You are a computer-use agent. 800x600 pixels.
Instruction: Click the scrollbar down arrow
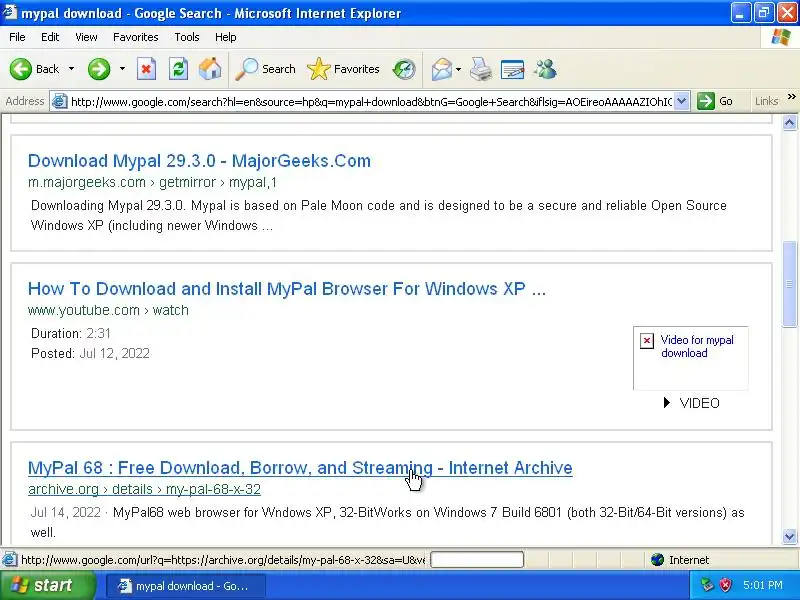pos(789,536)
